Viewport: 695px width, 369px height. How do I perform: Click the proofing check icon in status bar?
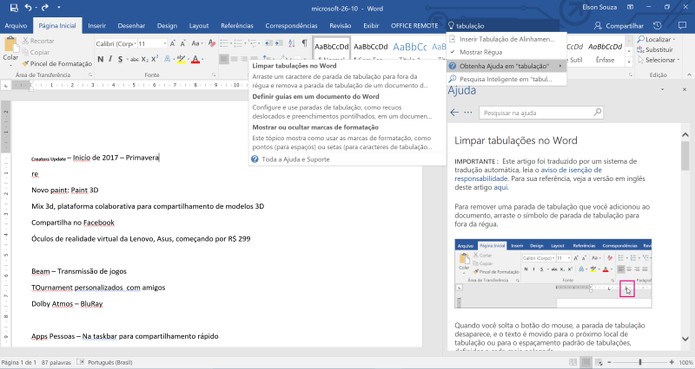[x=81, y=362]
